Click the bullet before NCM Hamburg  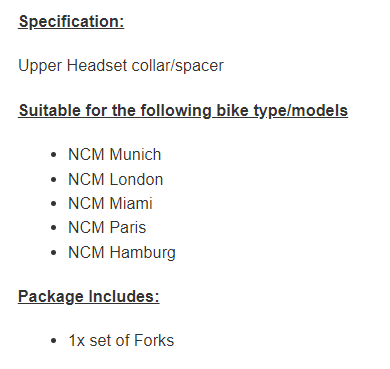pyautogui.click(x=54, y=253)
